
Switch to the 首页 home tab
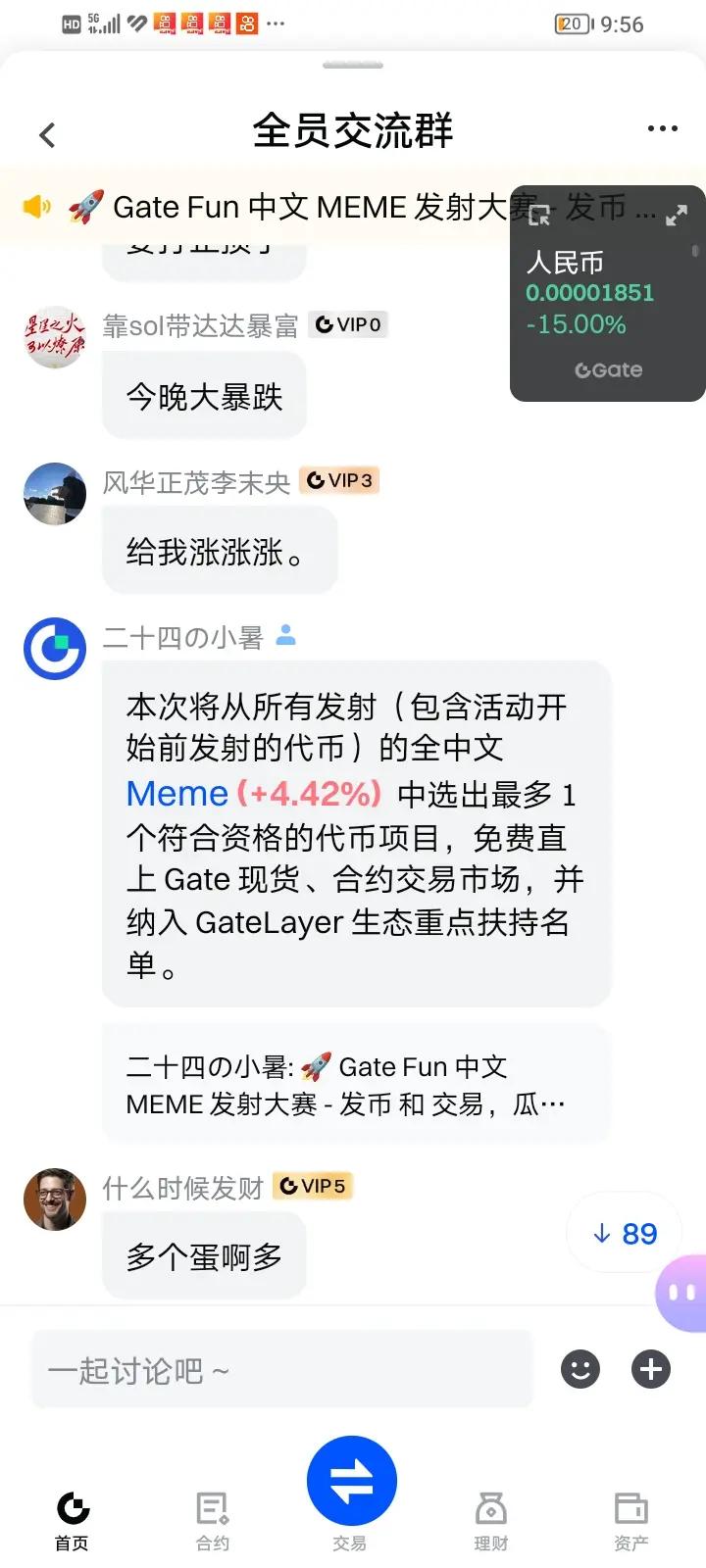coord(72,1520)
